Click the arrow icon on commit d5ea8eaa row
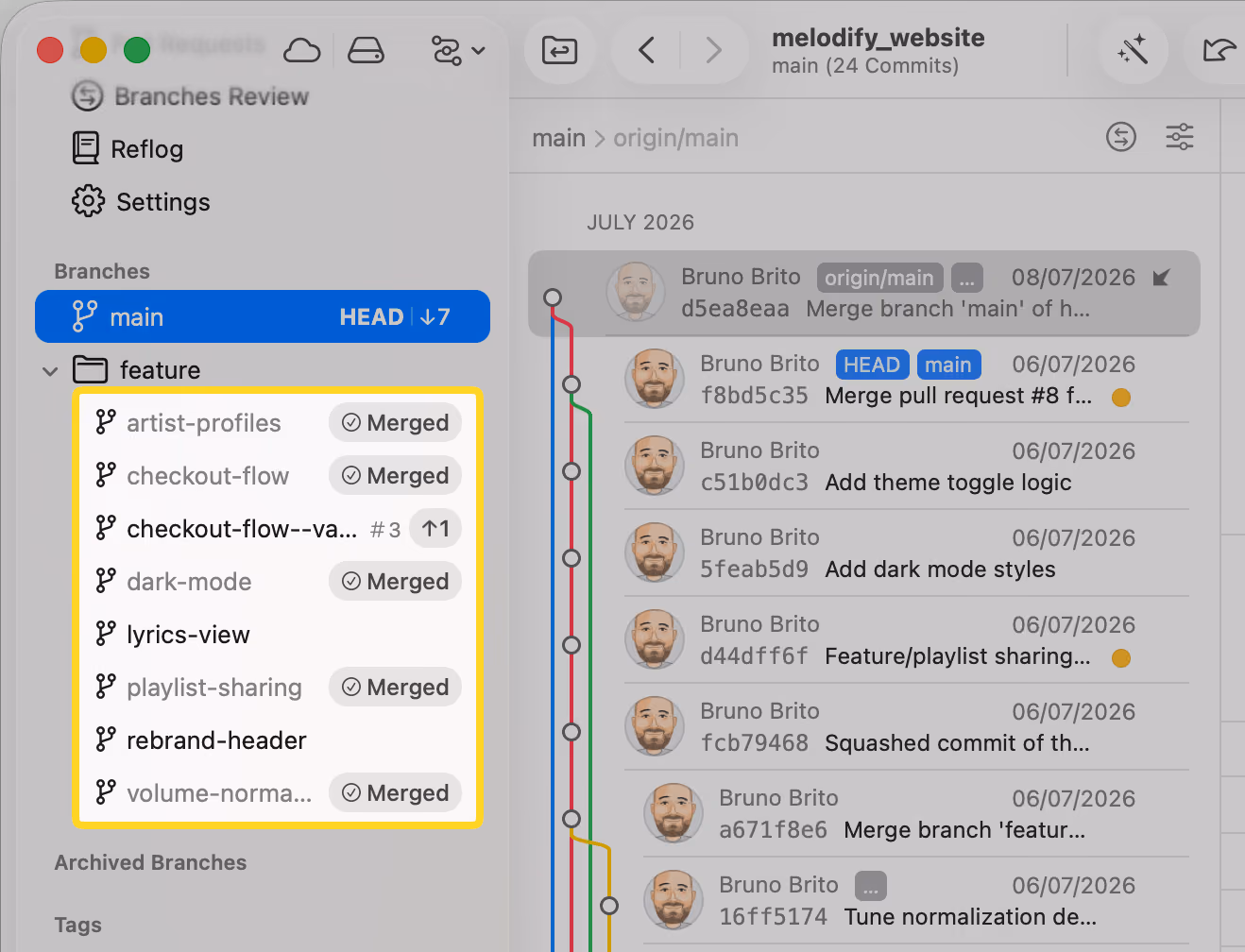Viewport: 1245px width, 952px height. [x=1161, y=278]
